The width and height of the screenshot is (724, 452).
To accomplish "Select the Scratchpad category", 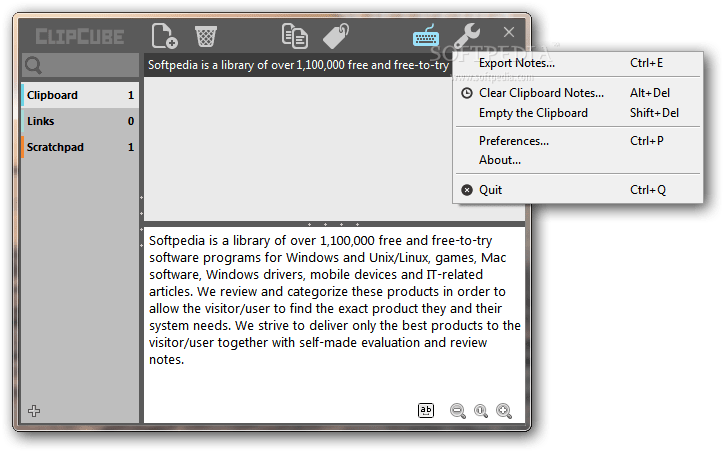I will click(80, 147).
